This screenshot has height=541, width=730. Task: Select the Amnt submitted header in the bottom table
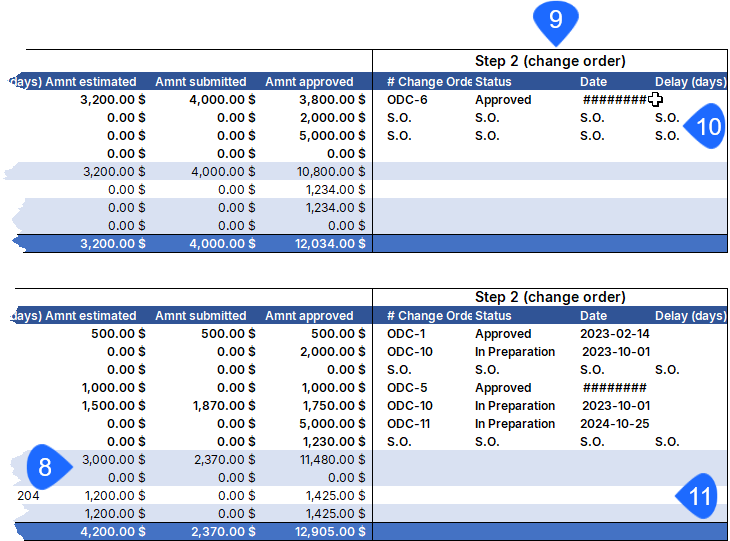201,316
